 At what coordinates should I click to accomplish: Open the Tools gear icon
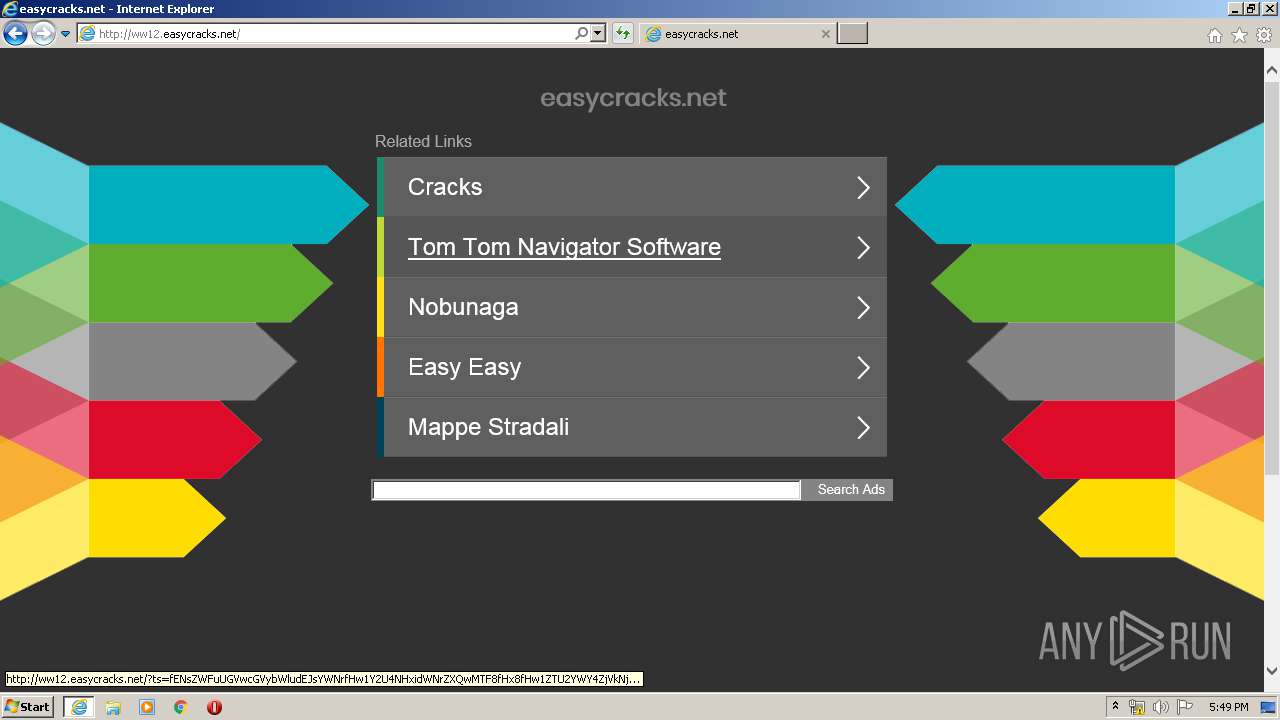tap(1264, 35)
